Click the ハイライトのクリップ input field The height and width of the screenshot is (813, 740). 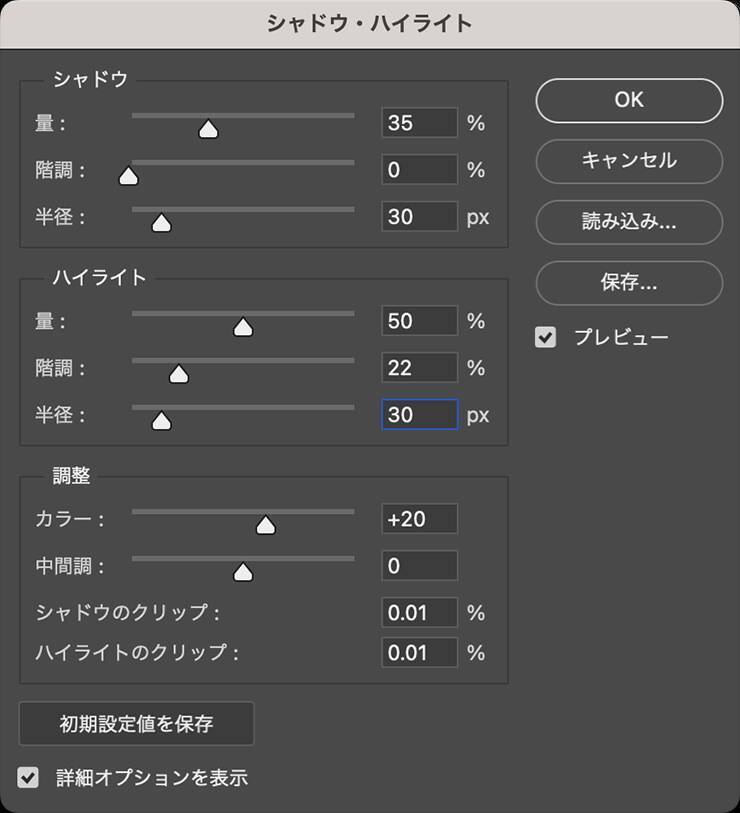click(x=419, y=653)
